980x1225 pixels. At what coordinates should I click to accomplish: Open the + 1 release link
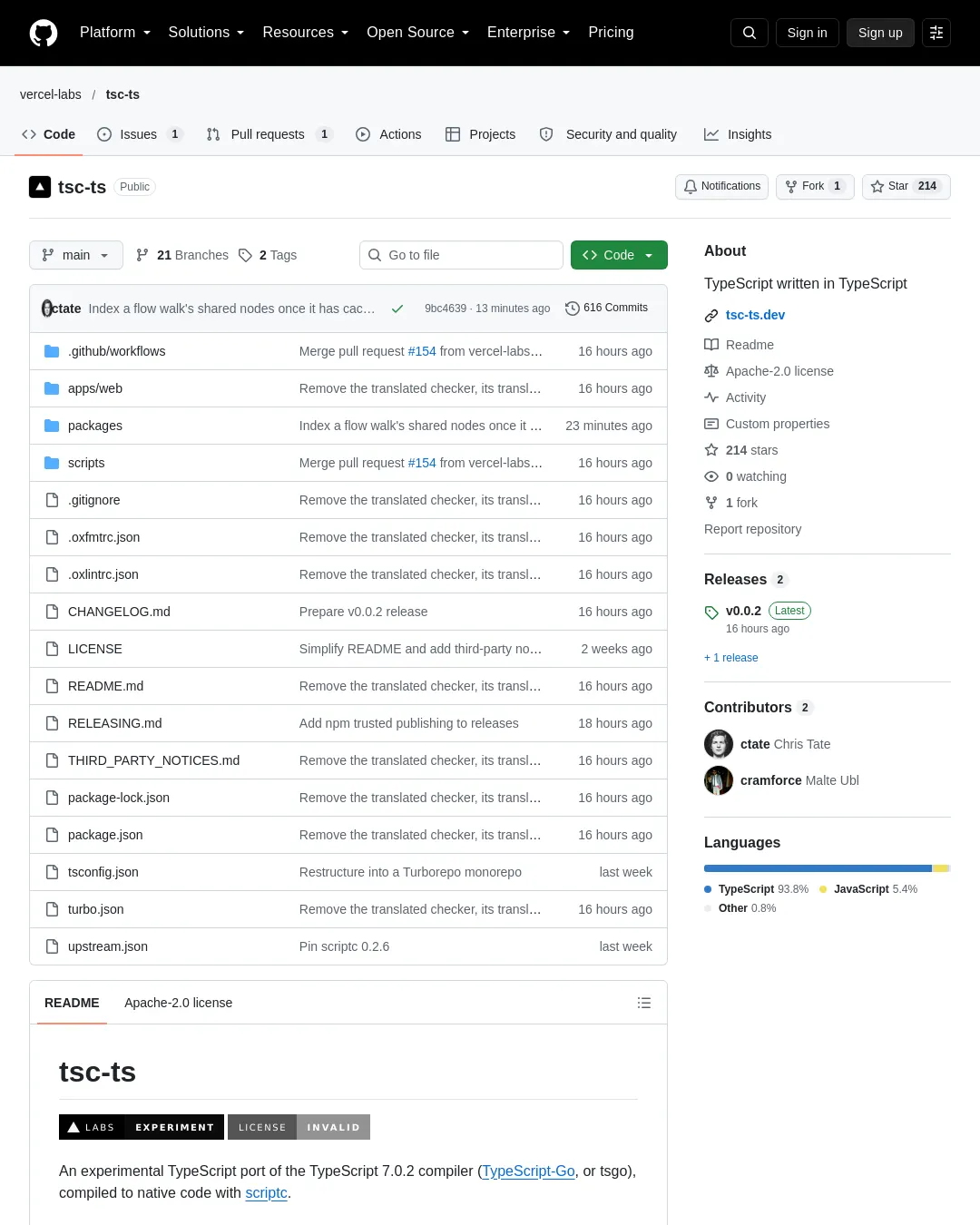tap(731, 658)
